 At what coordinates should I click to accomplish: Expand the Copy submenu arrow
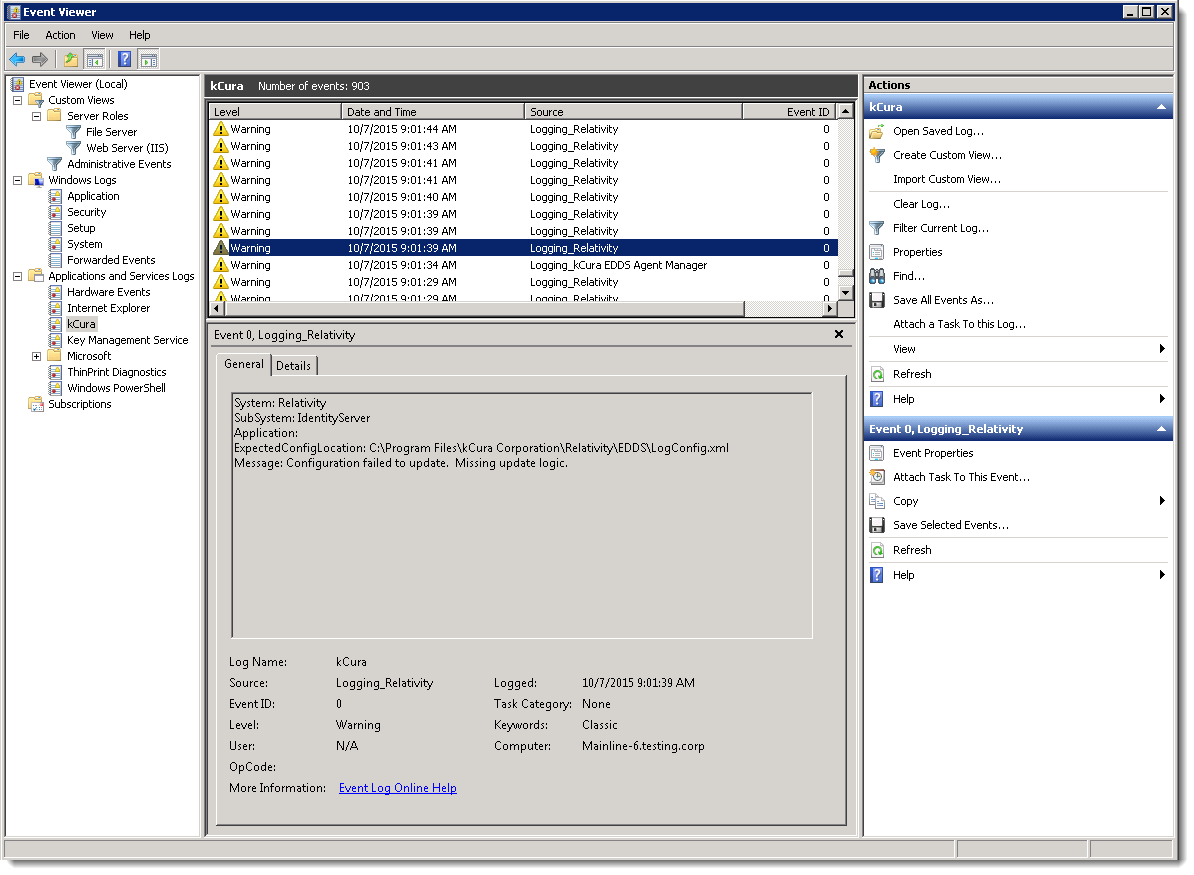pyautogui.click(x=1162, y=501)
